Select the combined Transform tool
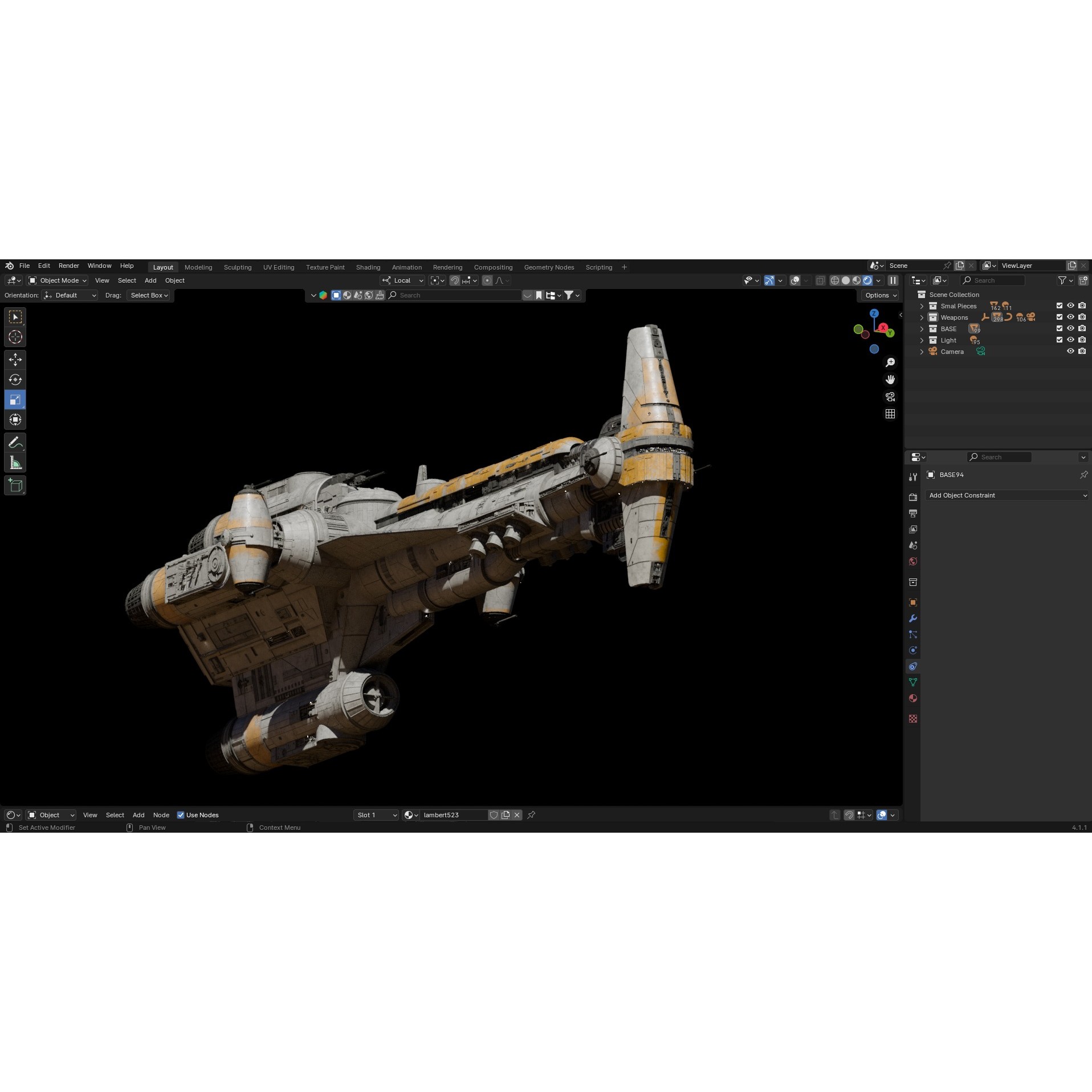This screenshot has width=1092, height=1092. 15,419
